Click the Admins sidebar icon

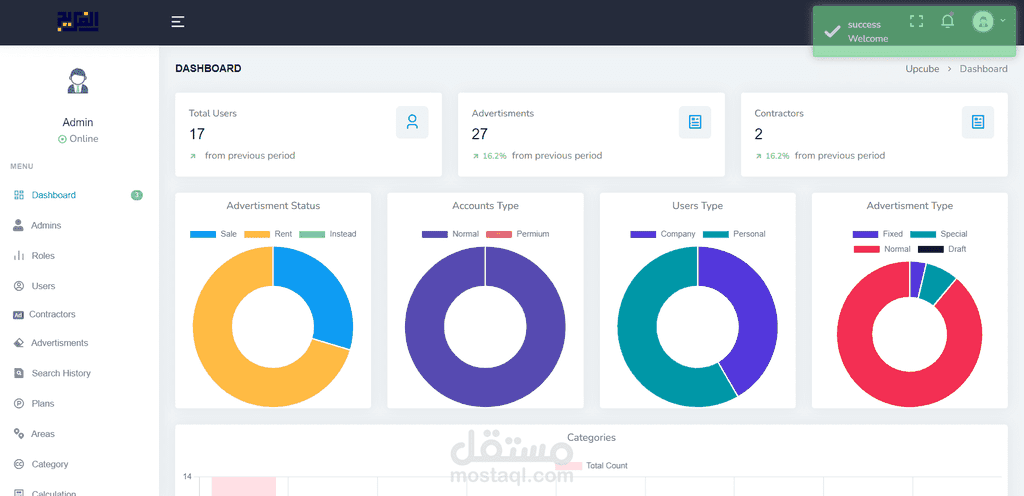(18, 225)
